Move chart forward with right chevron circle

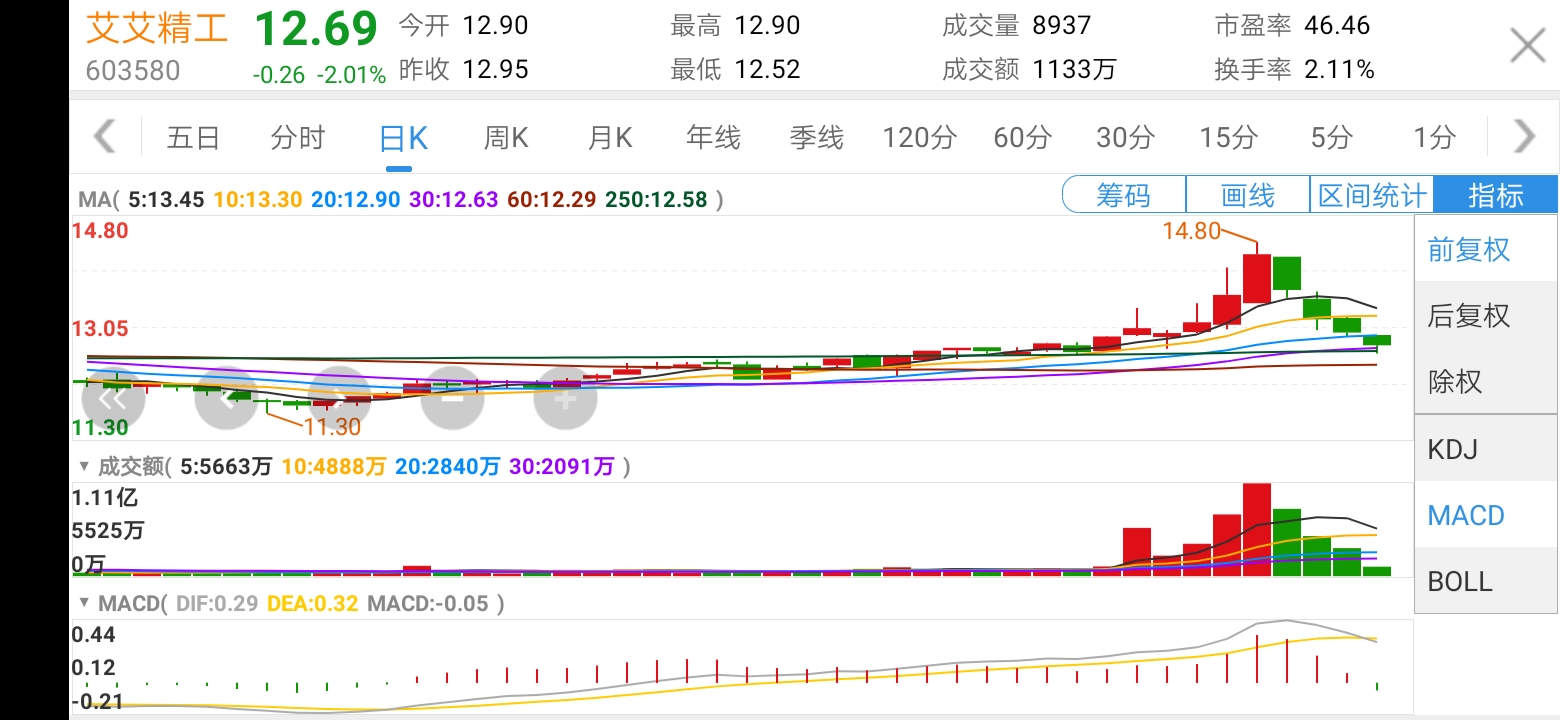click(339, 399)
